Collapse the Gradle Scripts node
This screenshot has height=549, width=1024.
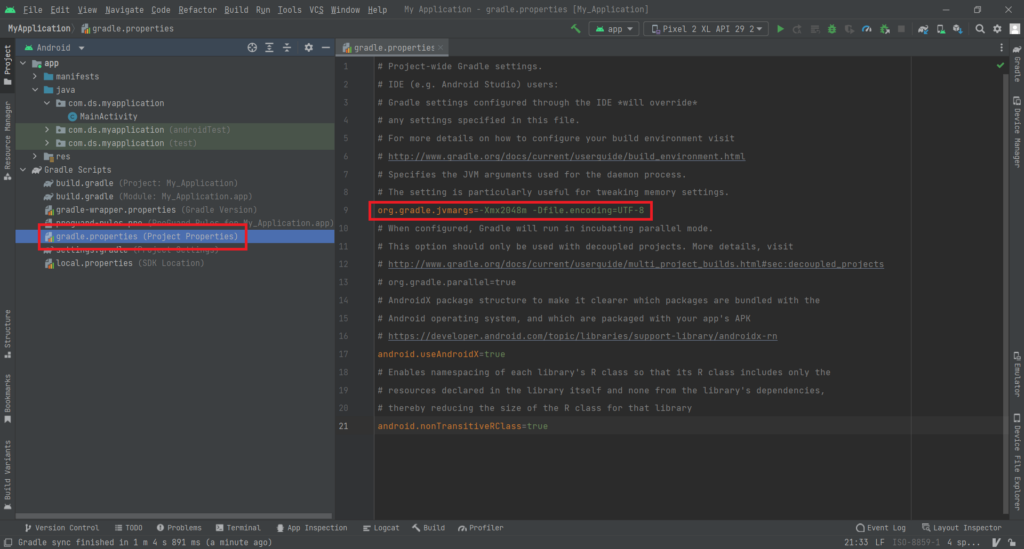tap(24, 170)
